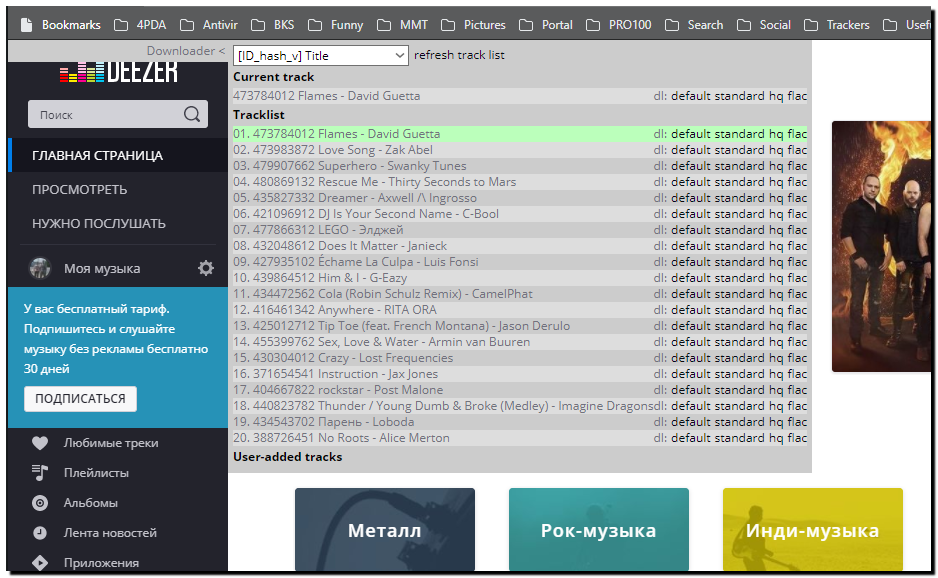Open the Рок-музыка genre tile
The width and height of the screenshot is (938, 578).
599,530
